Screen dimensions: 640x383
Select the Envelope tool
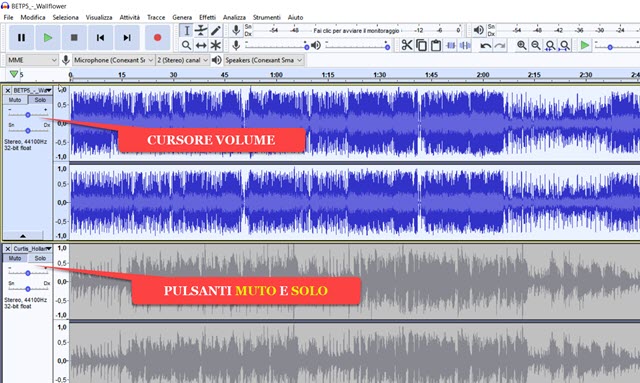tap(201, 31)
